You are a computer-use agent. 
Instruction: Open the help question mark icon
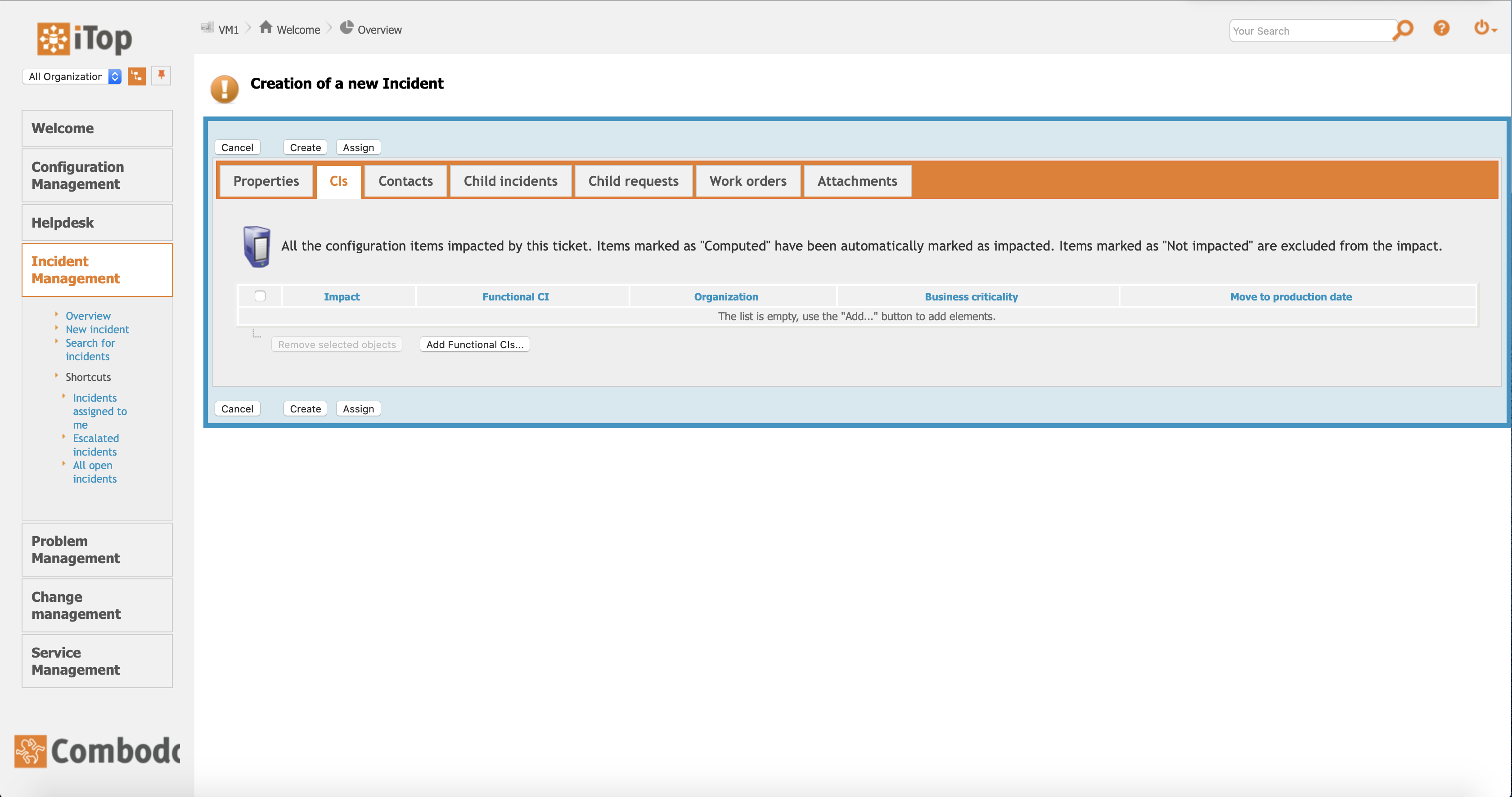click(x=1441, y=27)
